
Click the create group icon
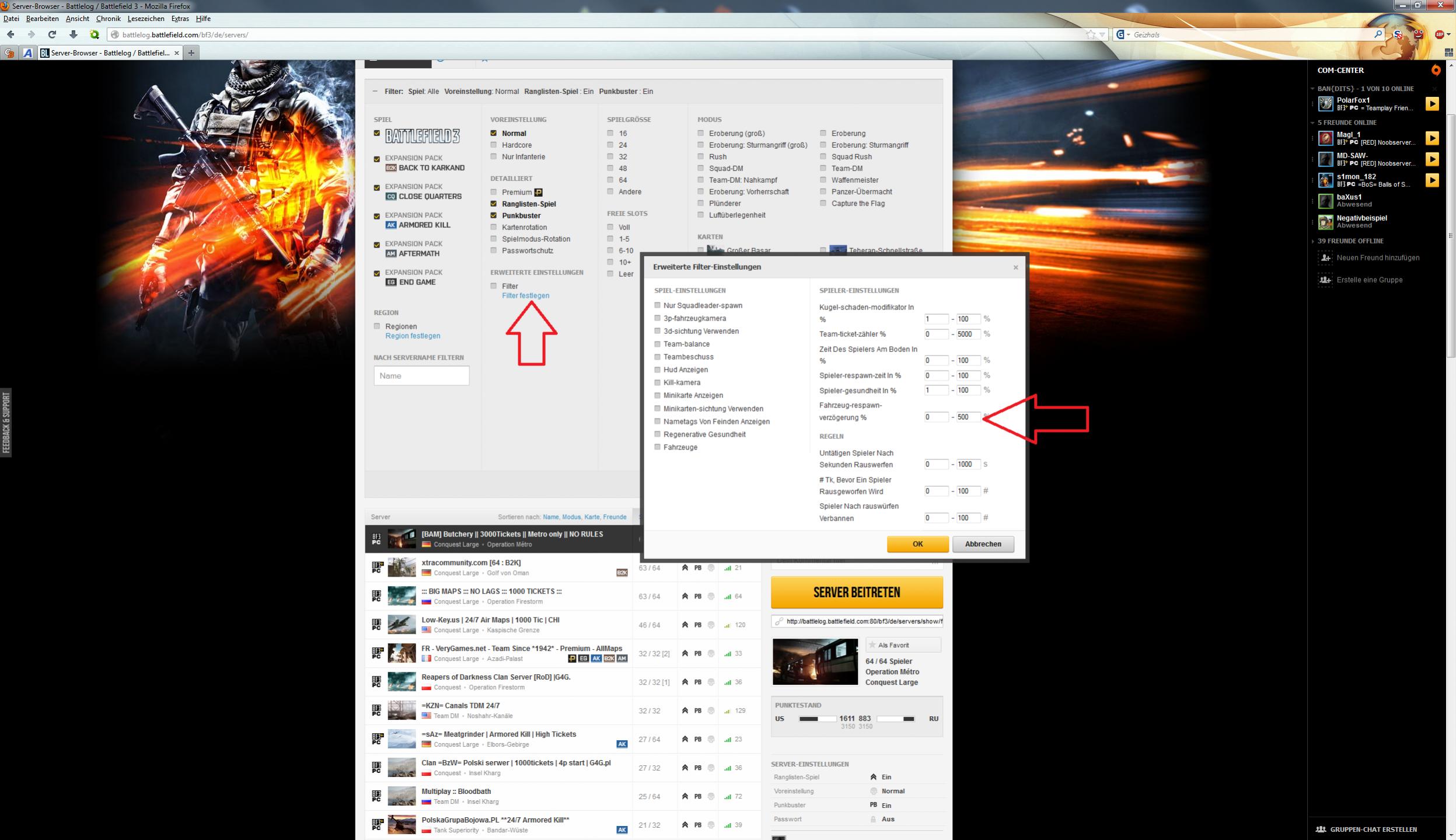pyautogui.click(x=1325, y=280)
